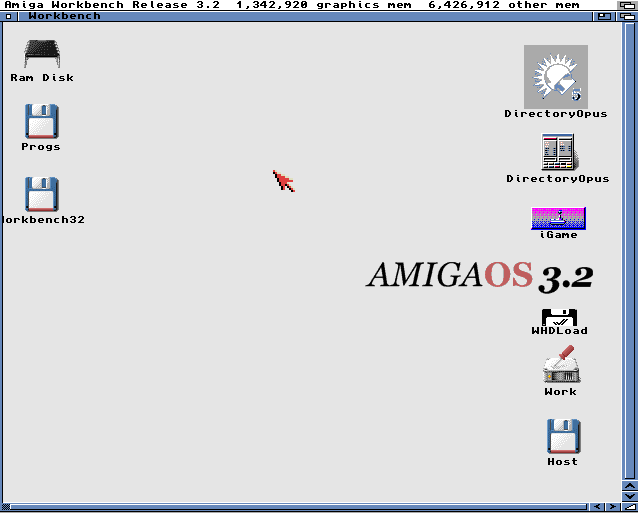Click the Amiga Workbench Release 3.2 screen title
Image resolution: width=638 pixels, height=513 pixels.
112,5
